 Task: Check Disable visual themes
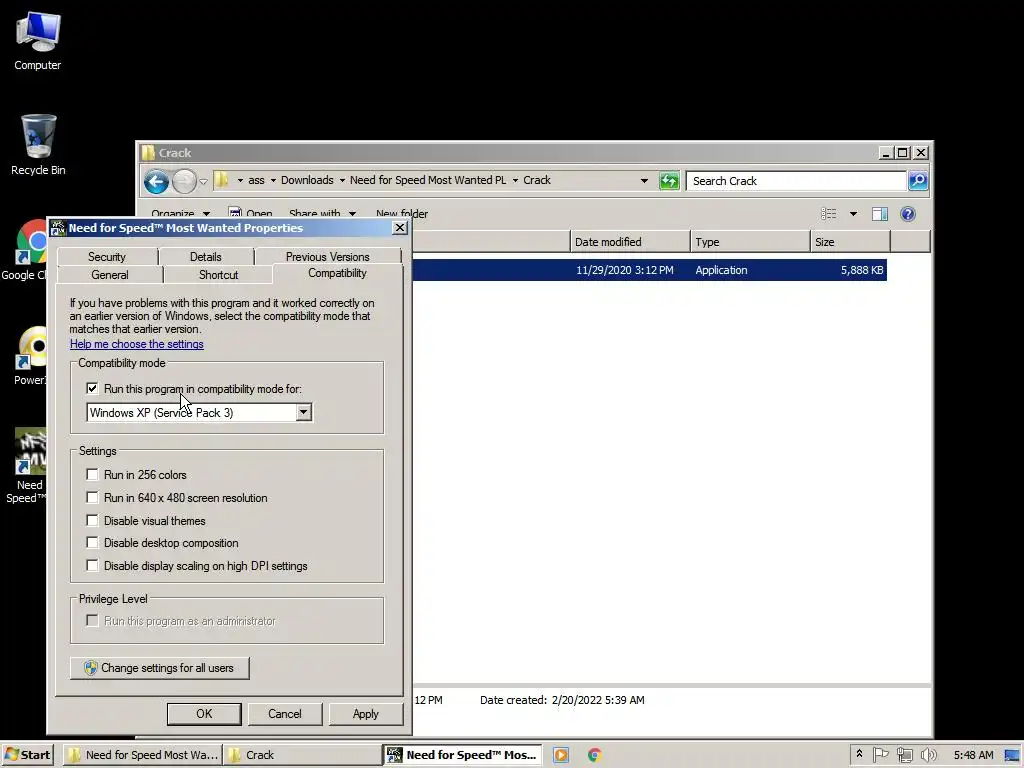coord(92,520)
